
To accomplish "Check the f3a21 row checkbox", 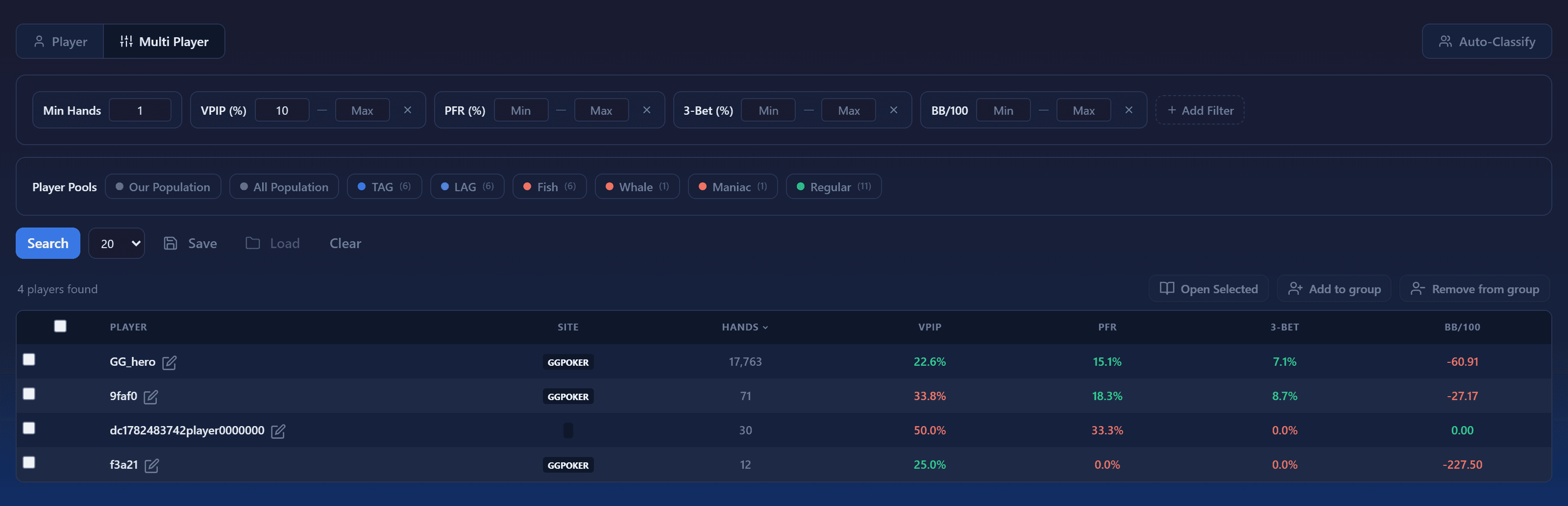I will pyautogui.click(x=28, y=463).
